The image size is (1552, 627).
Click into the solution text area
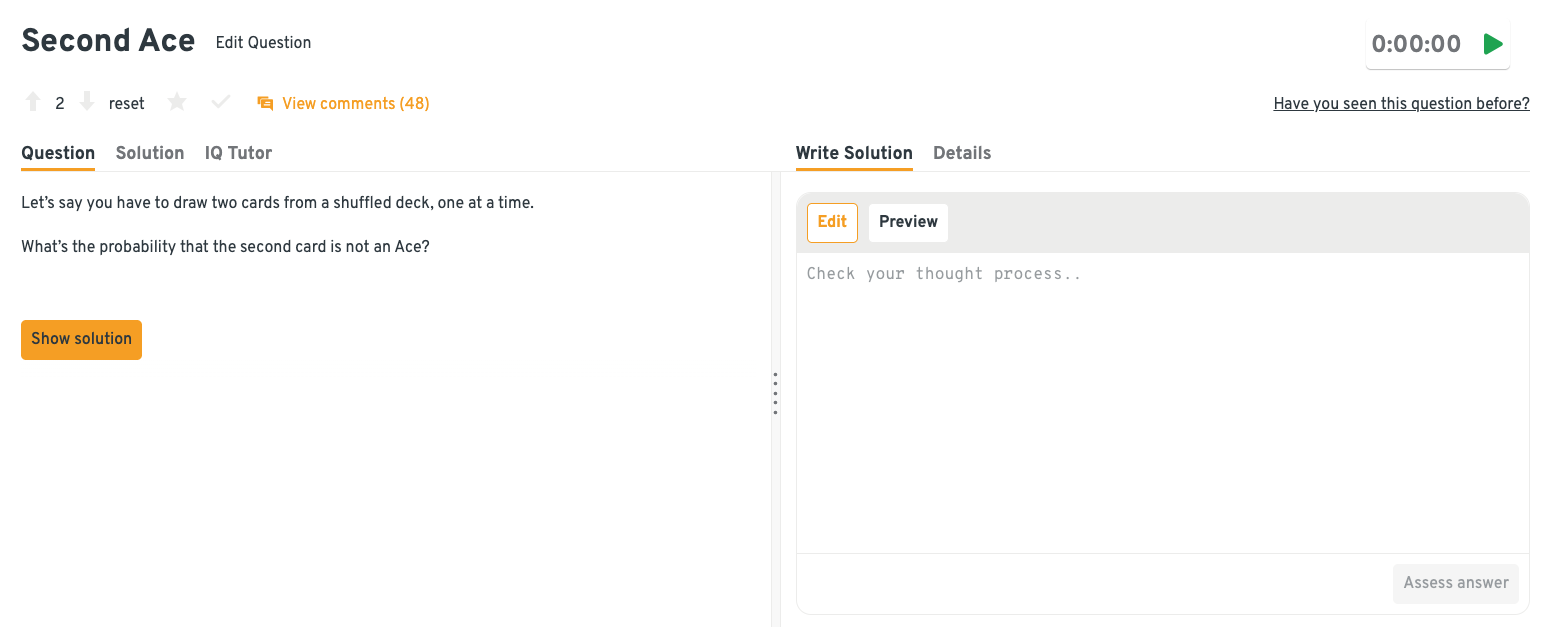pyautogui.click(x=1162, y=400)
